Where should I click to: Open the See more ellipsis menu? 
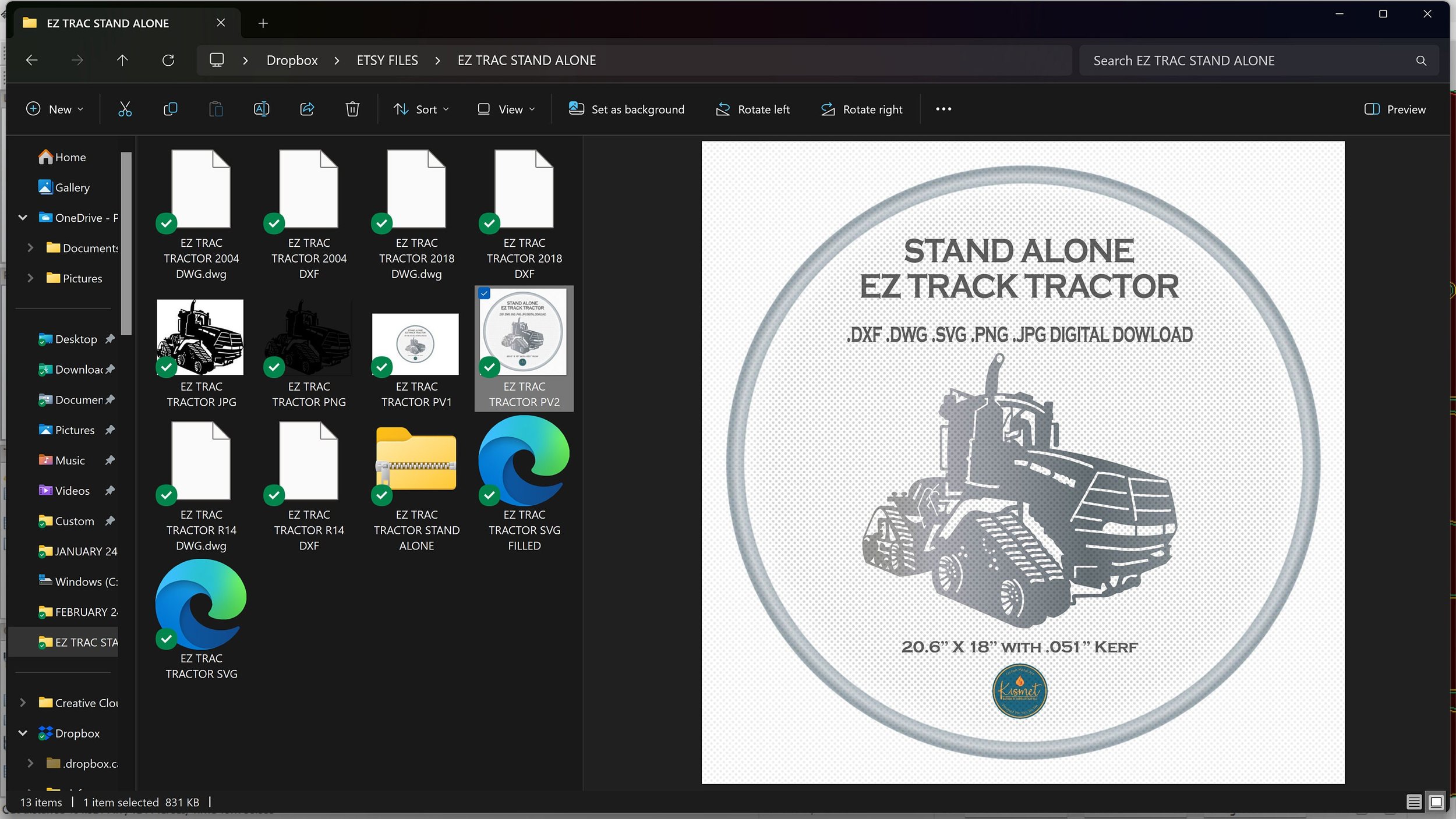[943, 109]
